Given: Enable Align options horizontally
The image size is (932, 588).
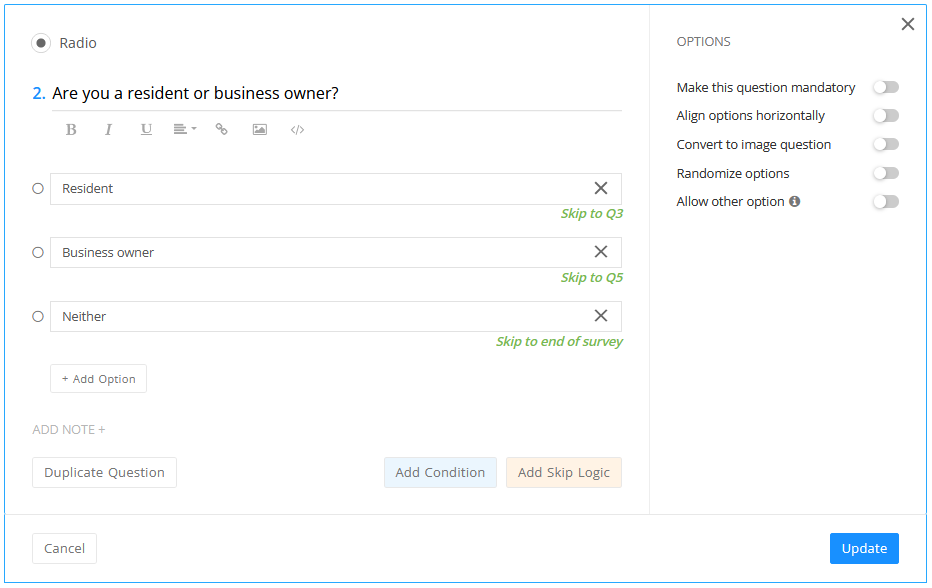Looking at the screenshot, I should pyautogui.click(x=886, y=115).
